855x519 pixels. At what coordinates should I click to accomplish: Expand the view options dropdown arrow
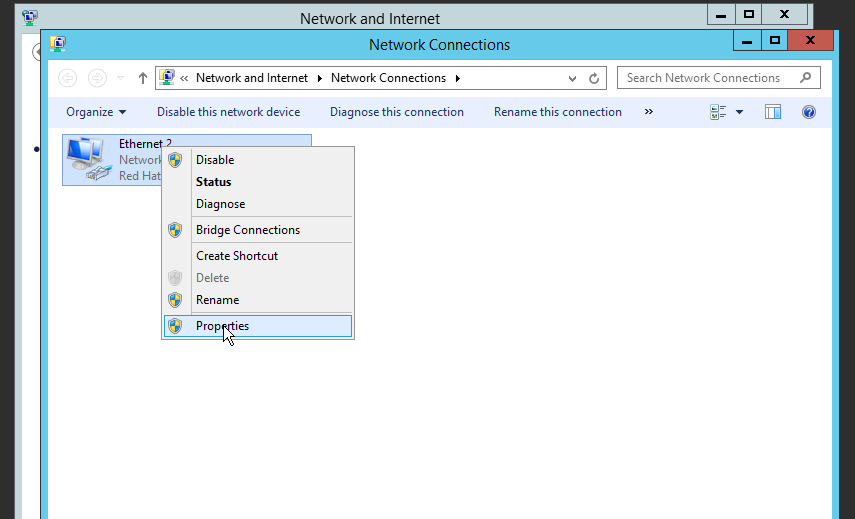pos(739,112)
